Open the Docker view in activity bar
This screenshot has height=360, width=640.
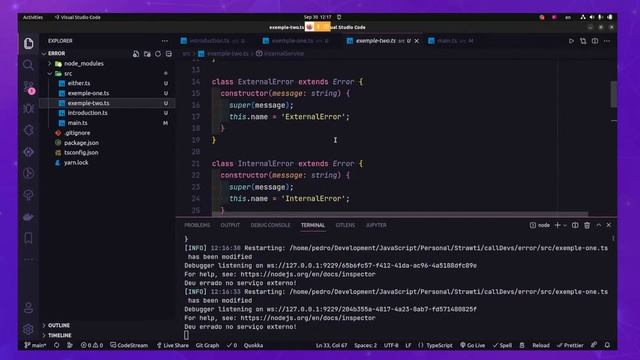(x=29, y=217)
